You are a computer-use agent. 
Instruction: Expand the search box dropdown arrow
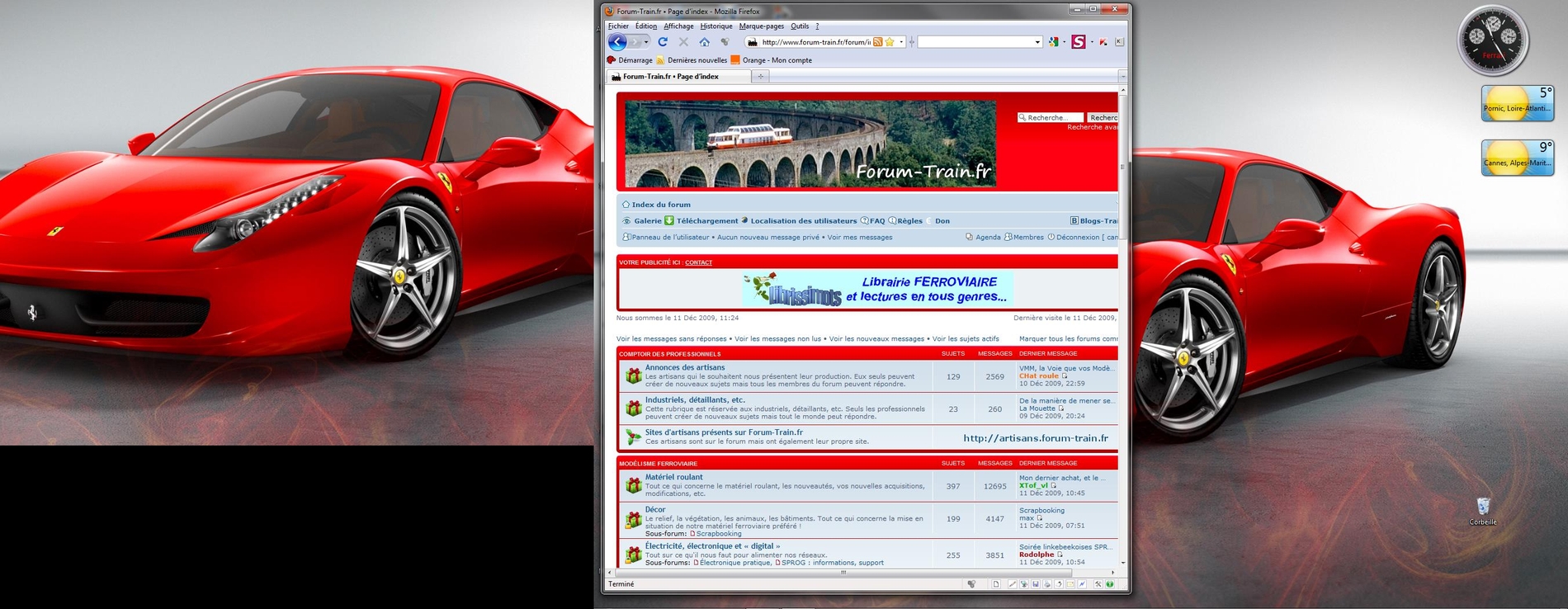[1037, 42]
